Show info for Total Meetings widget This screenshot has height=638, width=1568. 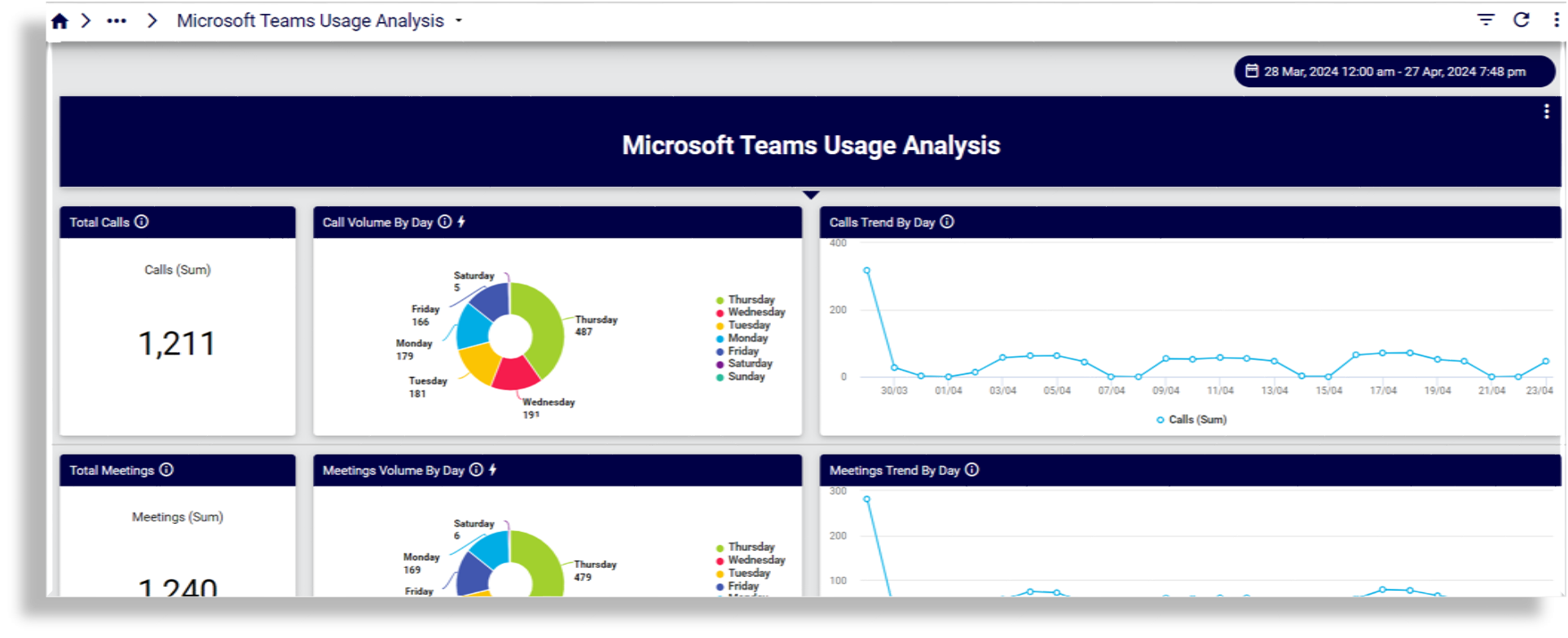(x=166, y=469)
